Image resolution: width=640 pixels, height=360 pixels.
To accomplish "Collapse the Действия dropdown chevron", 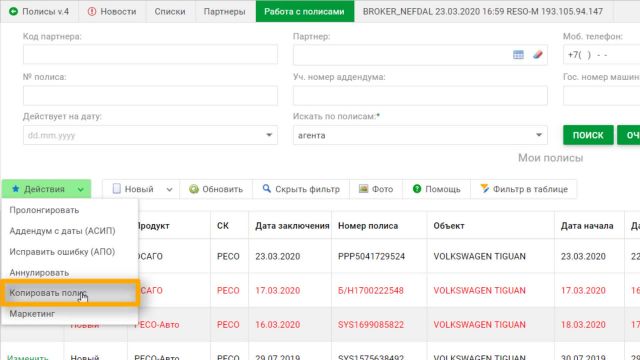I will pos(80,189).
